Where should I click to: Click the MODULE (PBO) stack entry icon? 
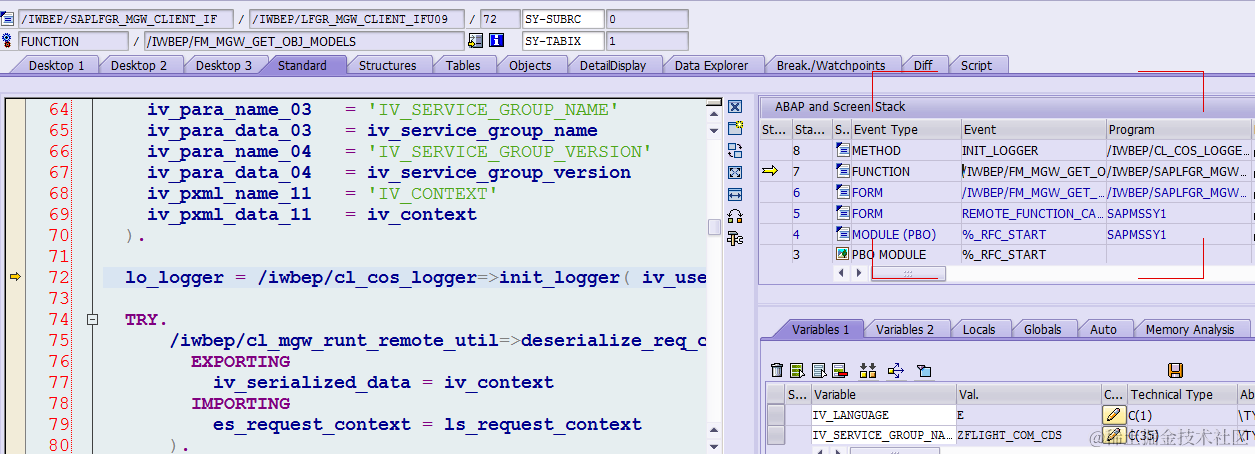coord(843,233)
